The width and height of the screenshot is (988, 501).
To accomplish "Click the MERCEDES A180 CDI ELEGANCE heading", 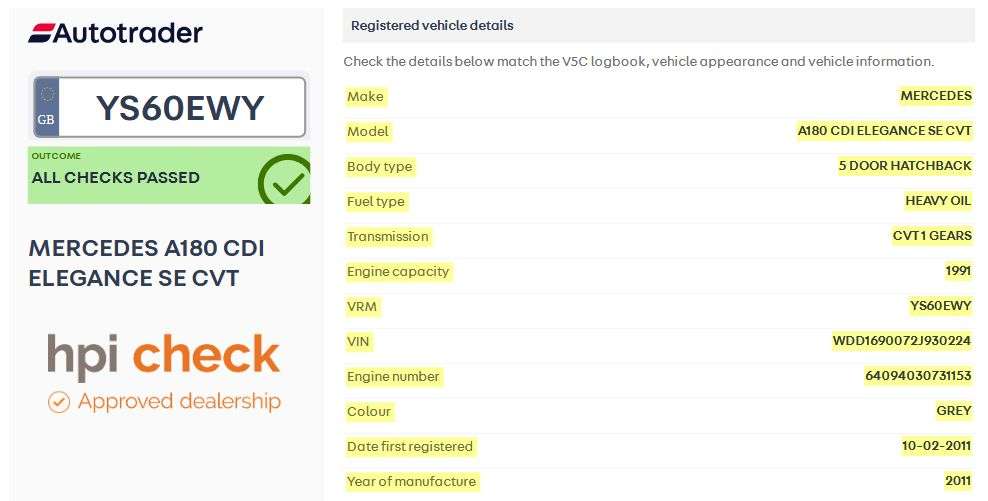I will [146, 263].
